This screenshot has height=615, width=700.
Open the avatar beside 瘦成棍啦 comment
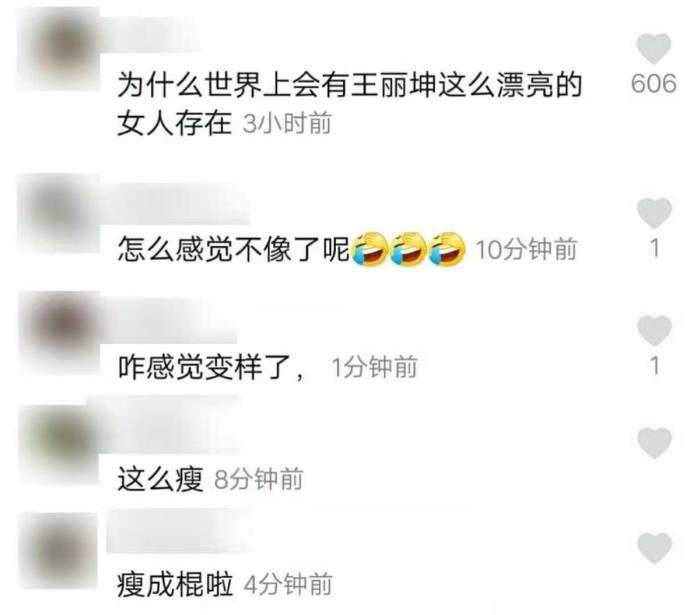[x=58, y=550]
